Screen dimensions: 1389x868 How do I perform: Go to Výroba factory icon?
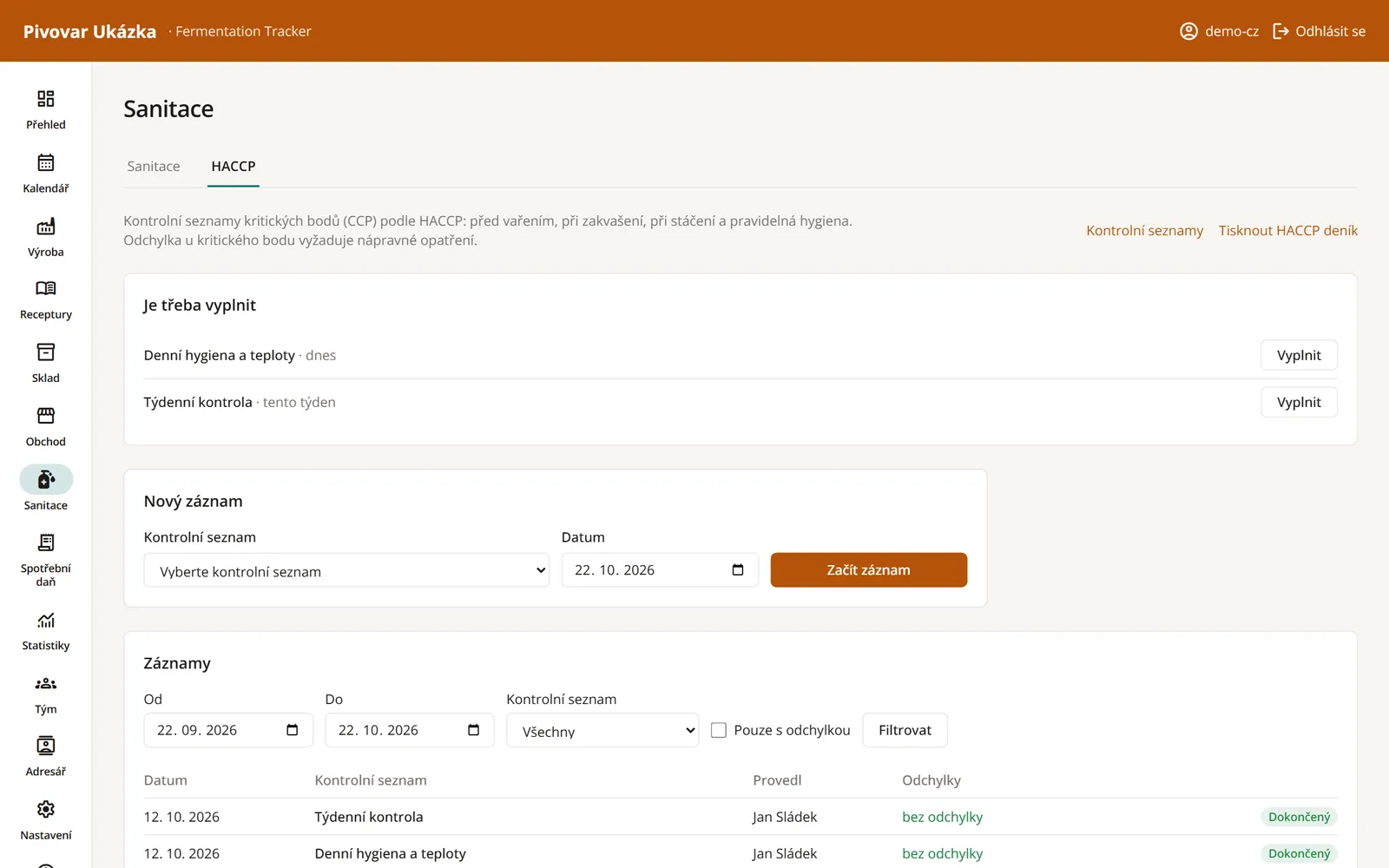point(46,227)
